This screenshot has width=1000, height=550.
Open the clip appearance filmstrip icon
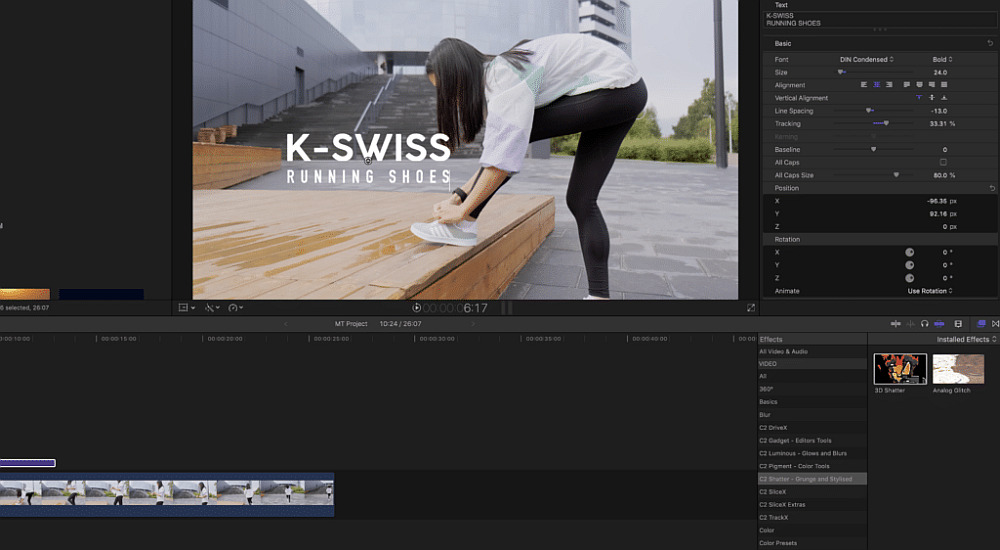point(958,324)
